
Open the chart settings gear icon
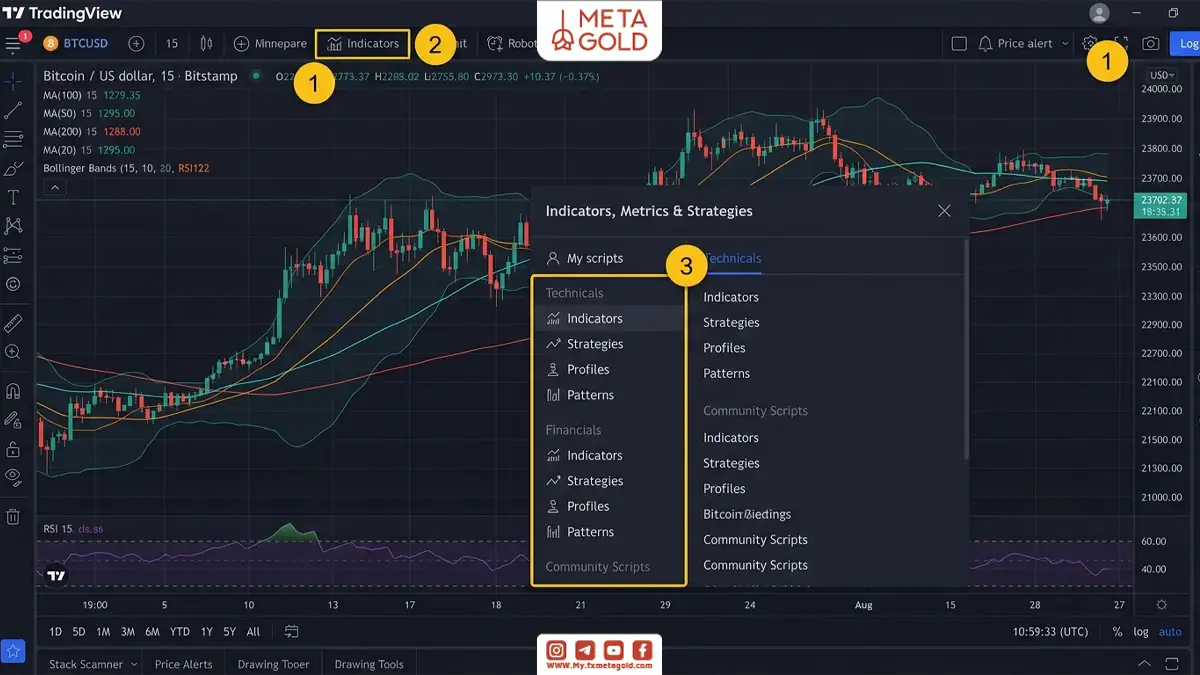point(1090,44)
